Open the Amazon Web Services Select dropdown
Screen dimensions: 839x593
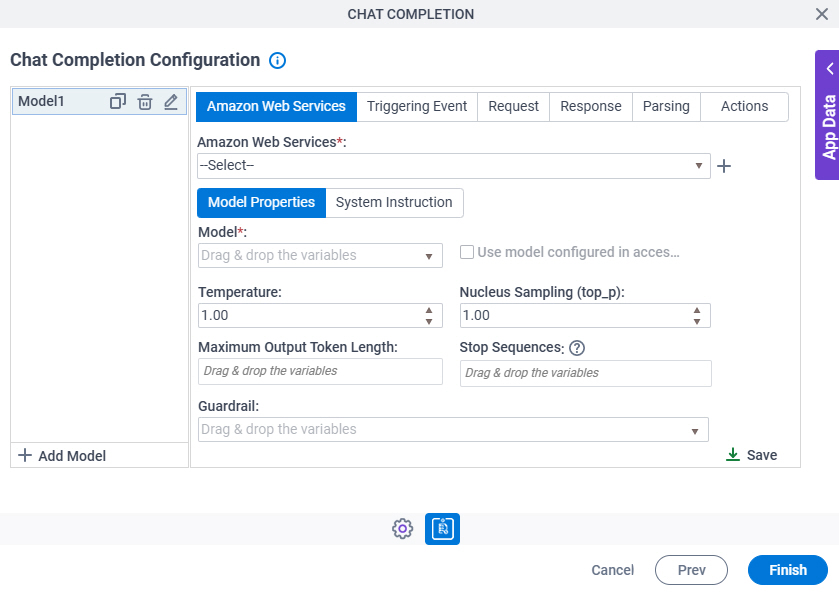tap(454, 166)
